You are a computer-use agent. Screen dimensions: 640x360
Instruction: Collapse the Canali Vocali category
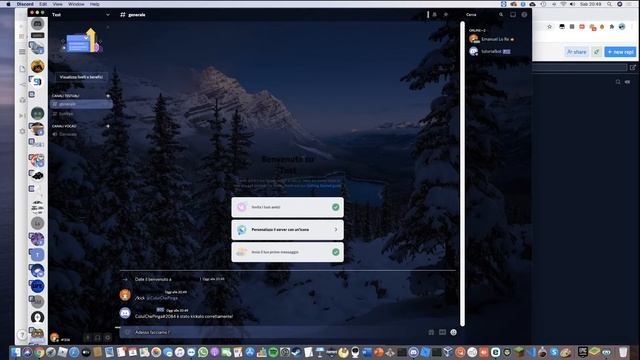[64, 126]
